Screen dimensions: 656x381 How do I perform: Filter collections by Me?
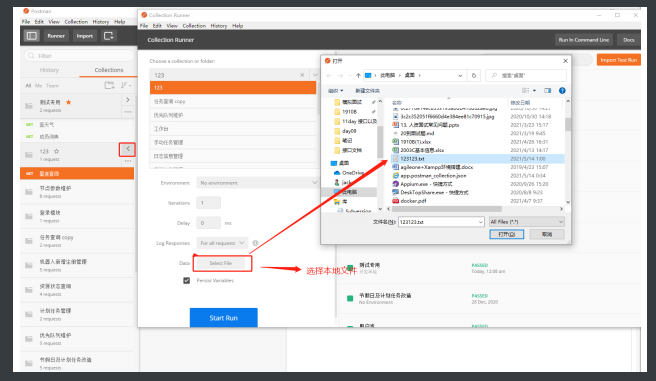38,85
